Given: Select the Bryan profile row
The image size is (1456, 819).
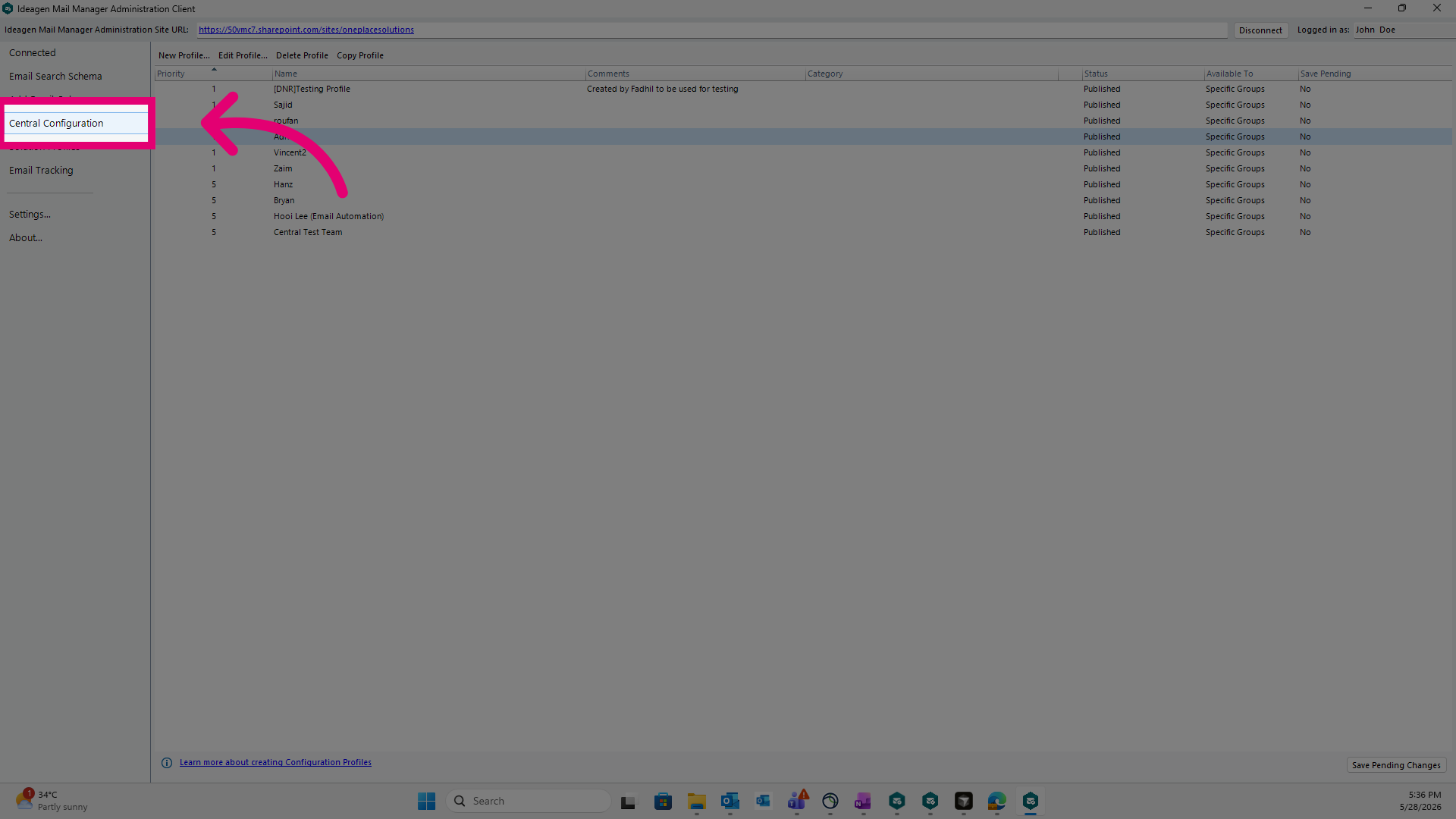Looking at the screenshot, I should [804, 200].
